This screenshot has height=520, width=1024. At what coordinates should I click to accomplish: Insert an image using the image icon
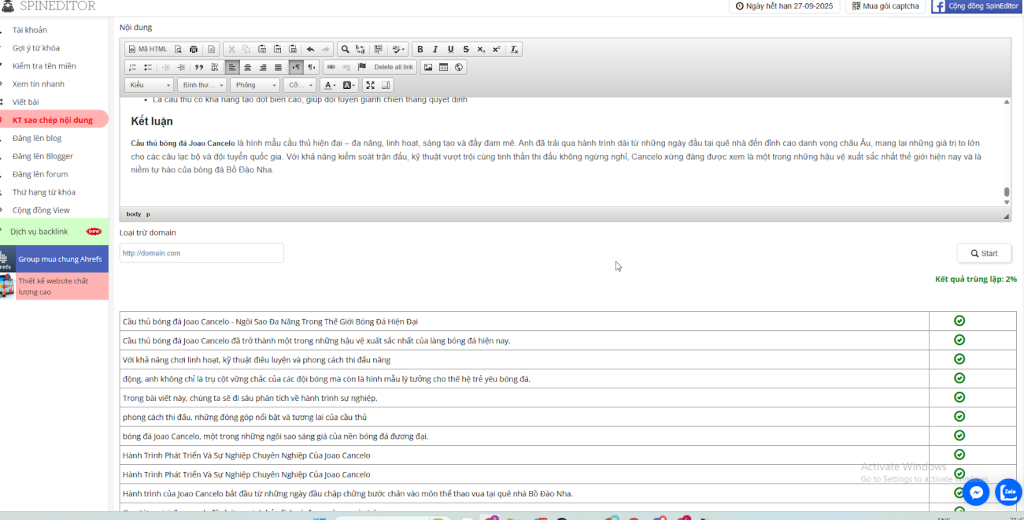click(x=428, y=67)
